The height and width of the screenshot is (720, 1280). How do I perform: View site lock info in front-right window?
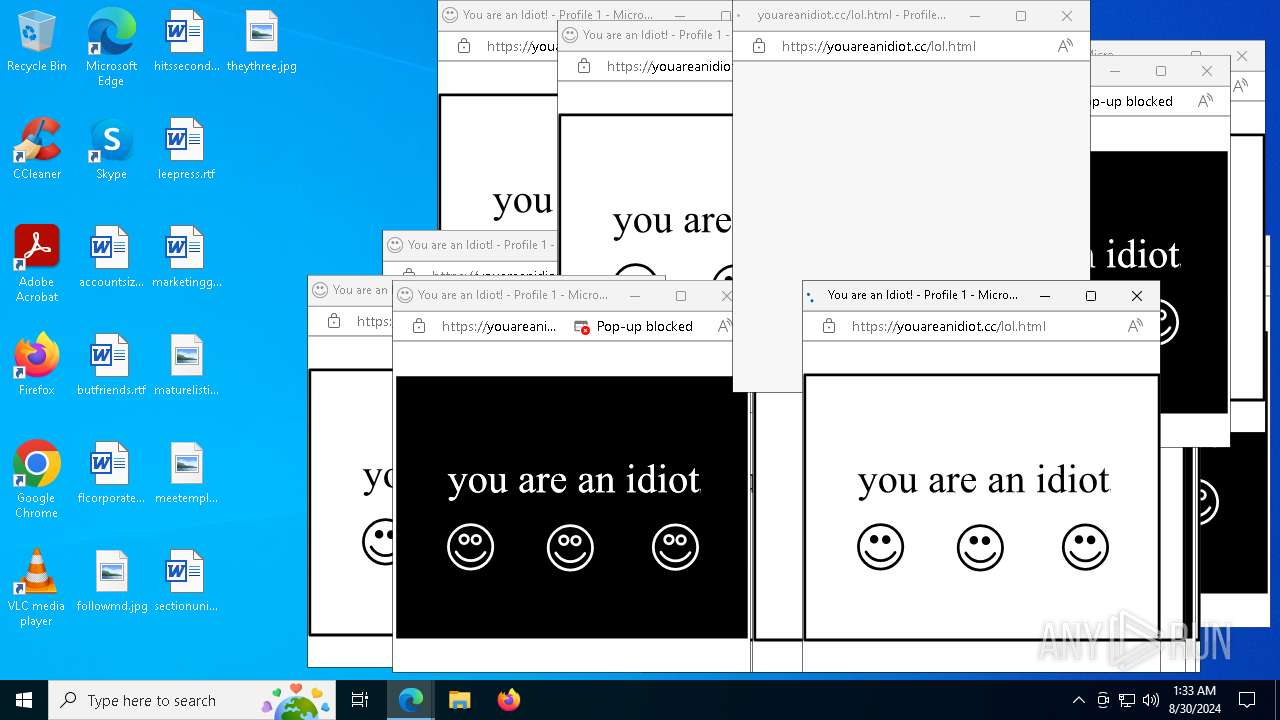click(x=828, y=326)
